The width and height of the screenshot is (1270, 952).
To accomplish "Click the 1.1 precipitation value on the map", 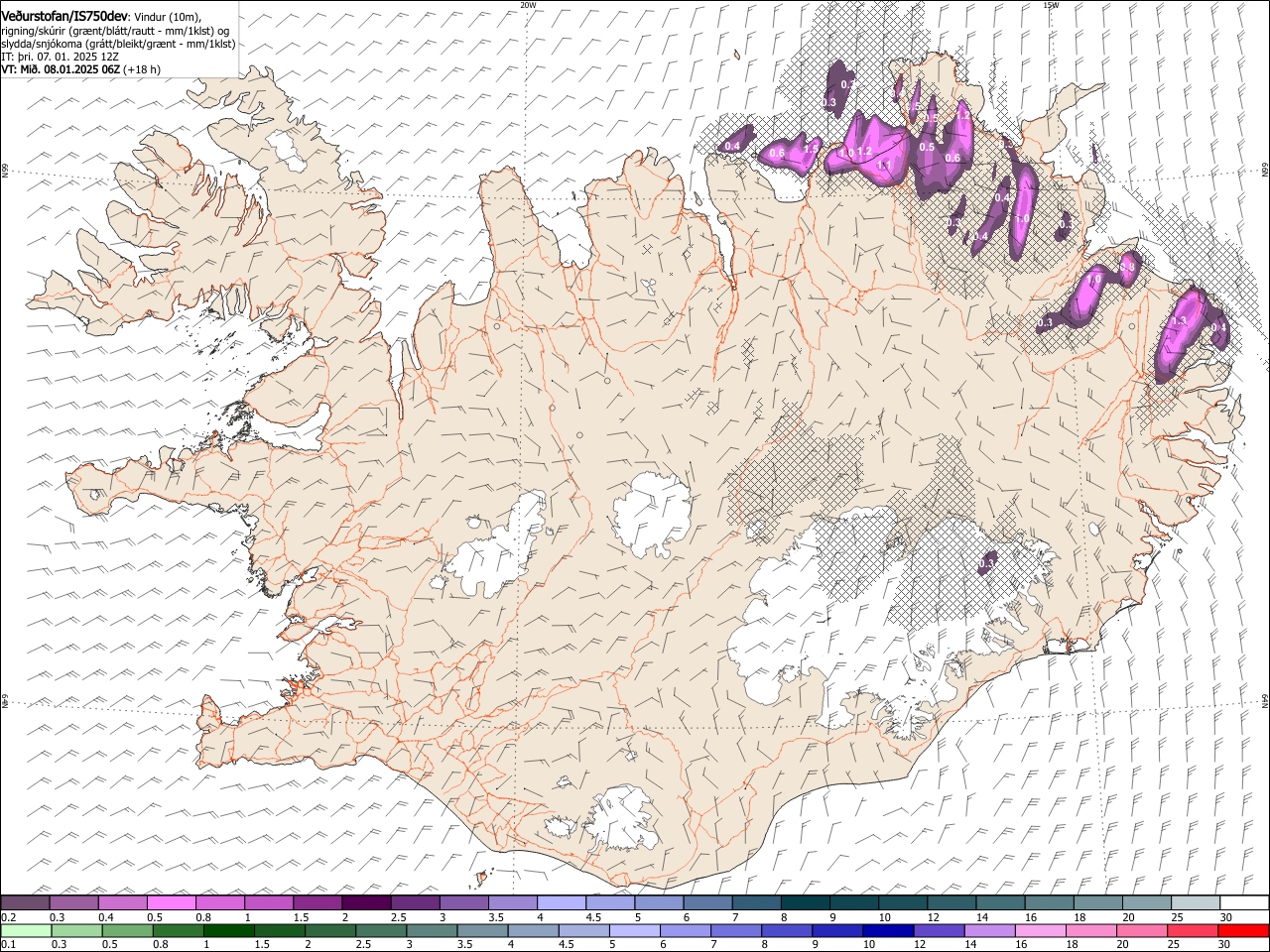I will coord(886,165).
